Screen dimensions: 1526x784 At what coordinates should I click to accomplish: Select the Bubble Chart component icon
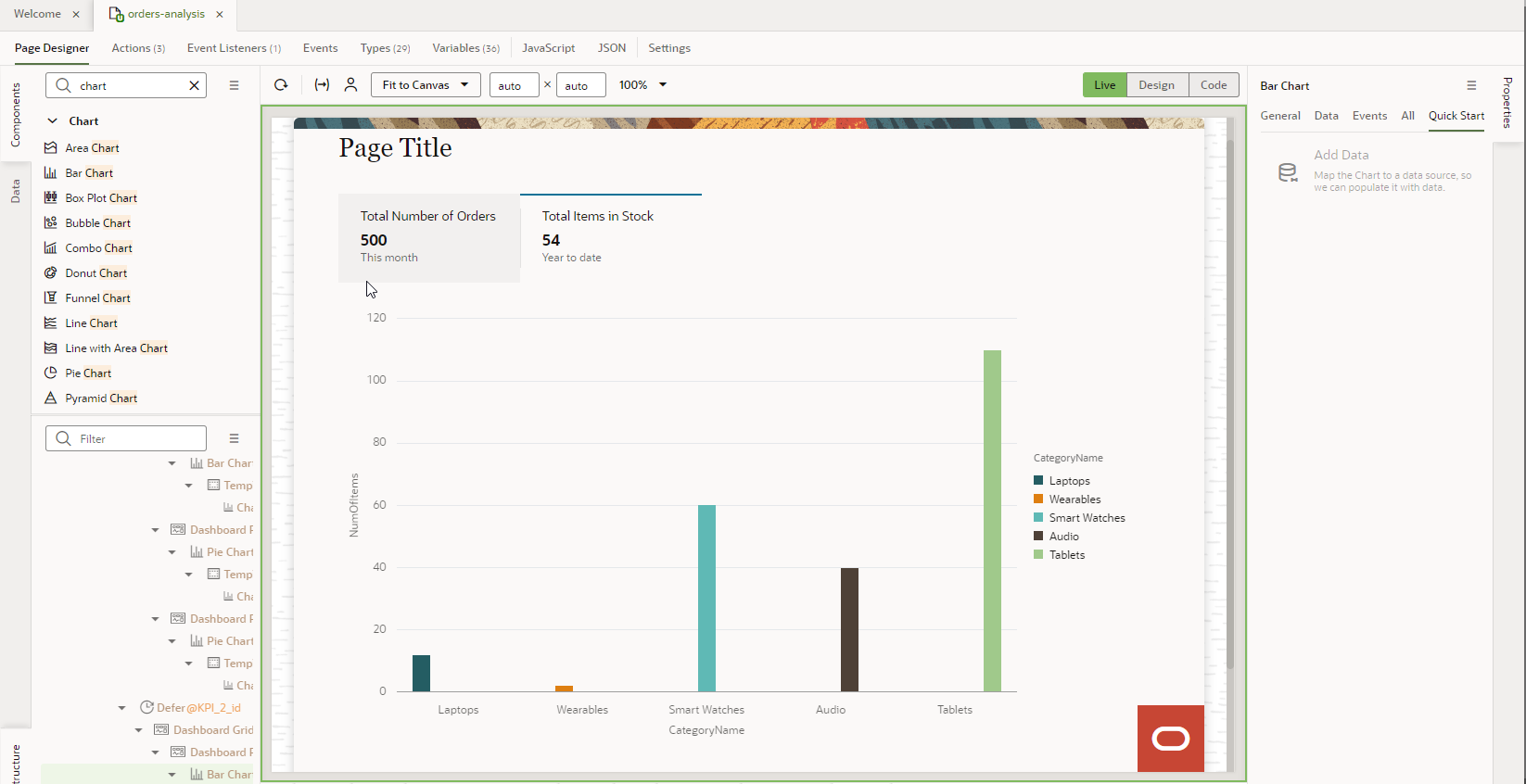coord(51,222)
